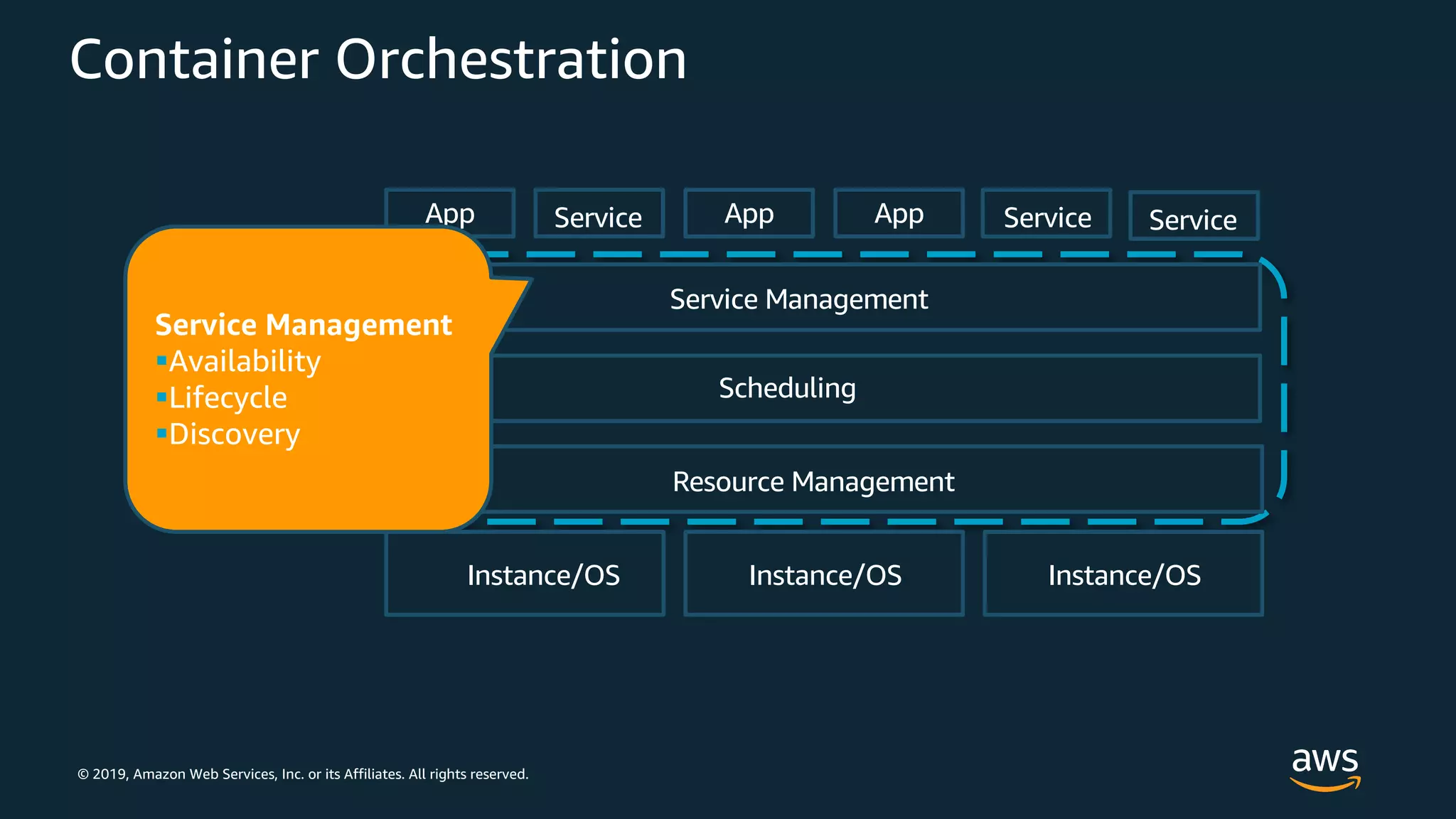
Task: Click the rightmost Service box
Action: pos(1194,218)
